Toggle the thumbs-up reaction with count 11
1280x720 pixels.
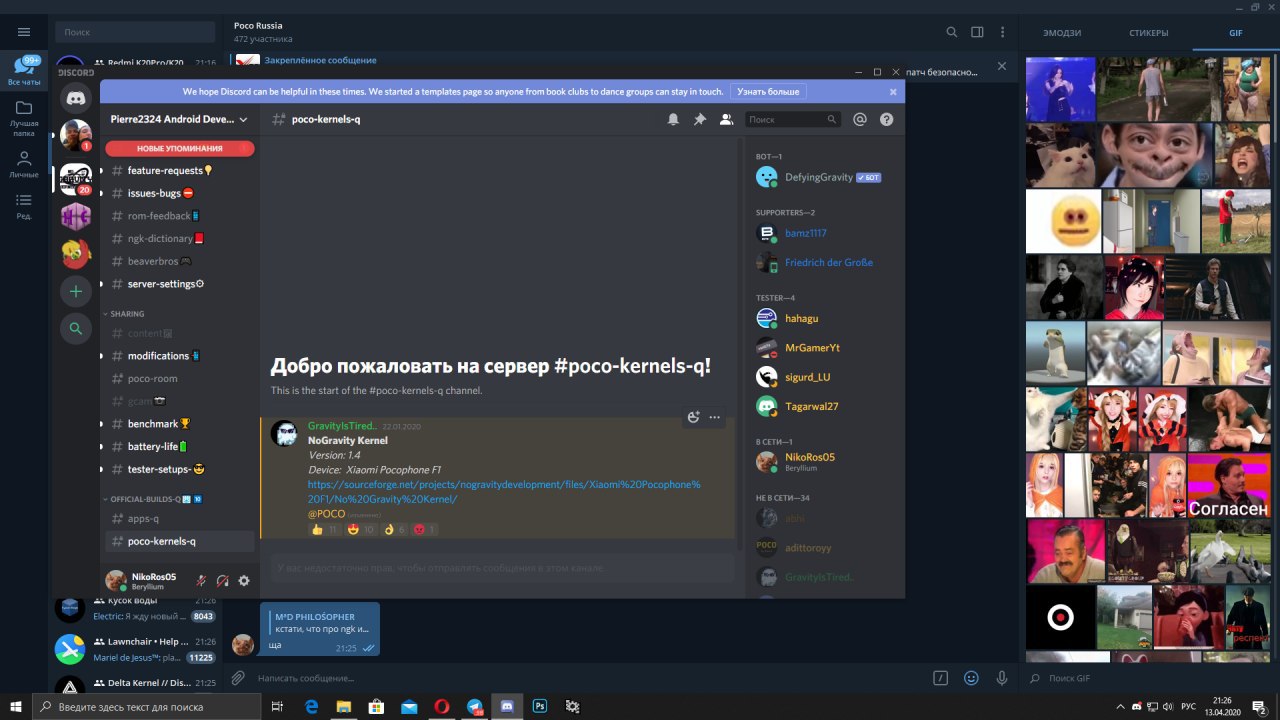coord(324,529)
